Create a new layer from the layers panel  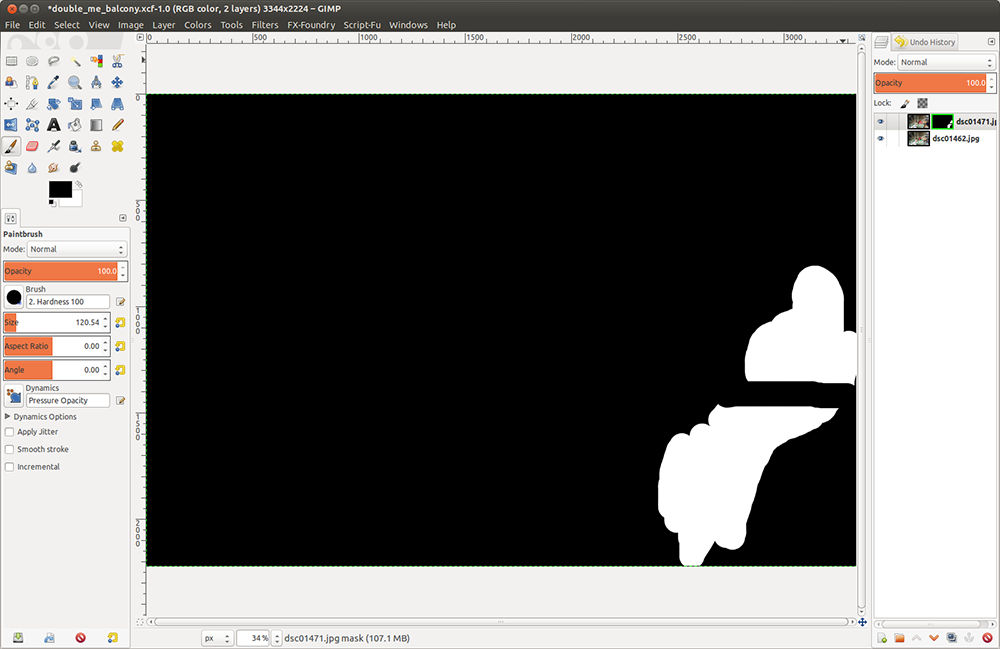pos(882,637)
